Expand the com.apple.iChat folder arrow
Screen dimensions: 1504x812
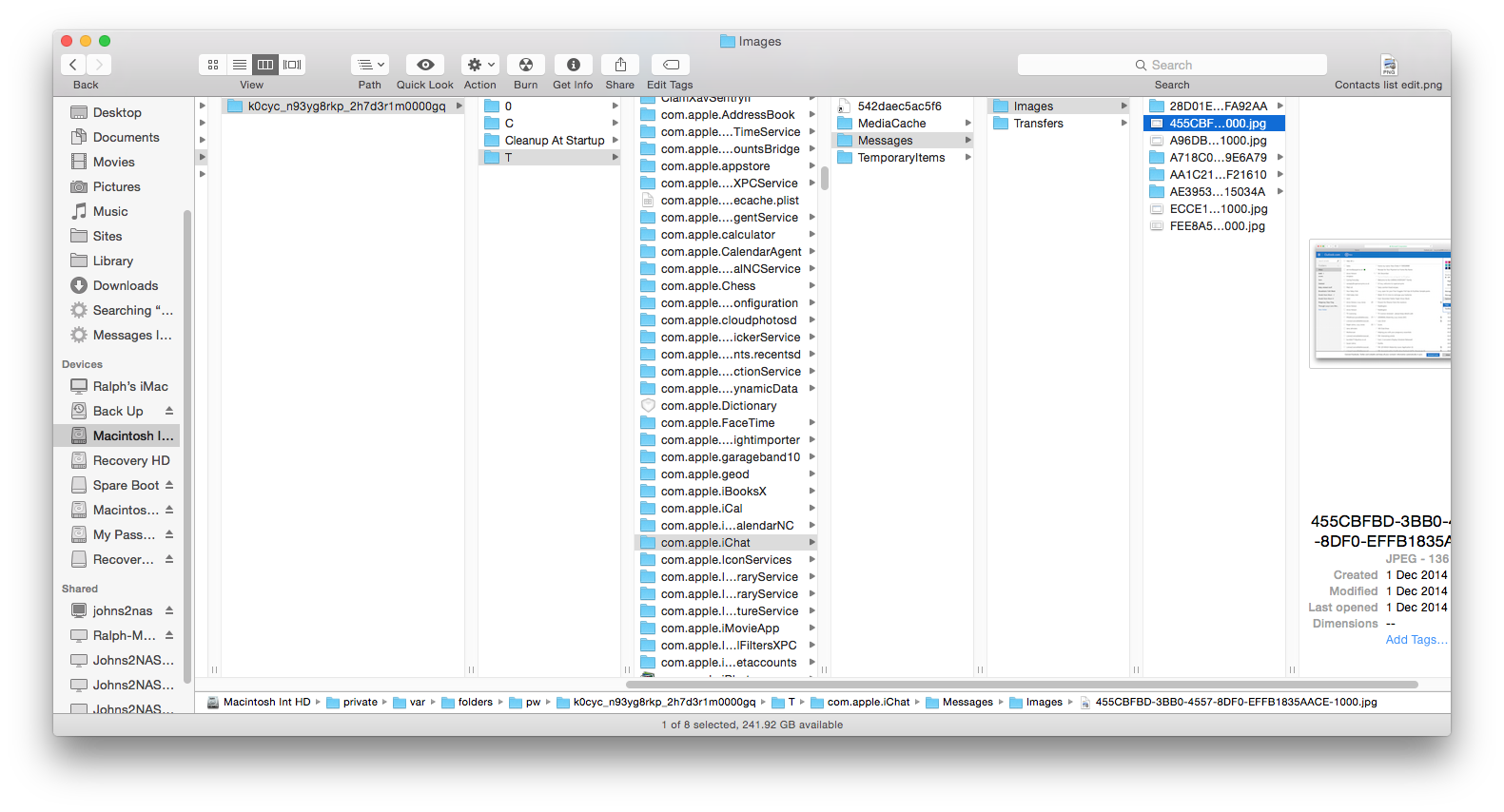pyautogui.click(x=812, y=542)
